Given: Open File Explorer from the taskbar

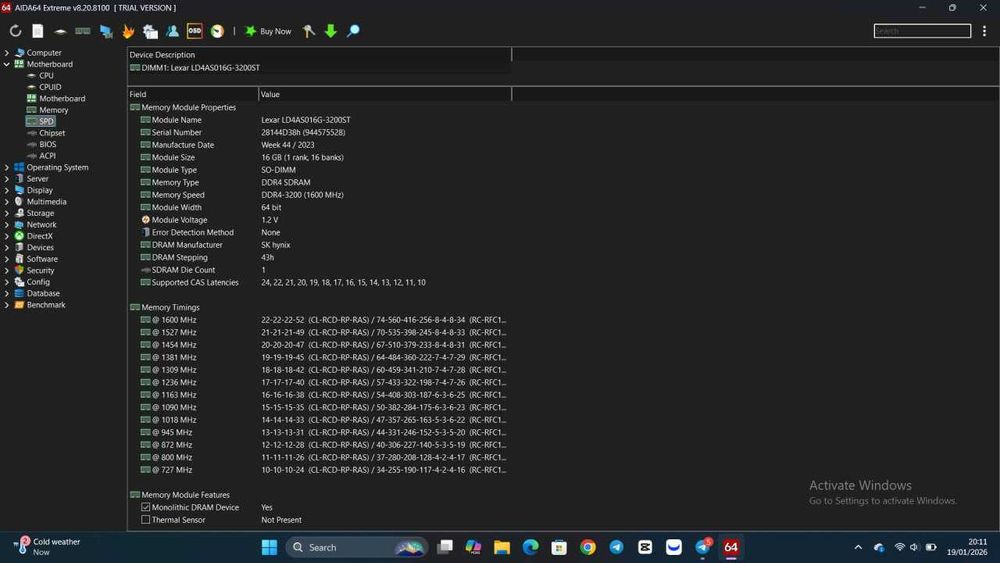Looking at the screenshot, I should coord(502,547).
